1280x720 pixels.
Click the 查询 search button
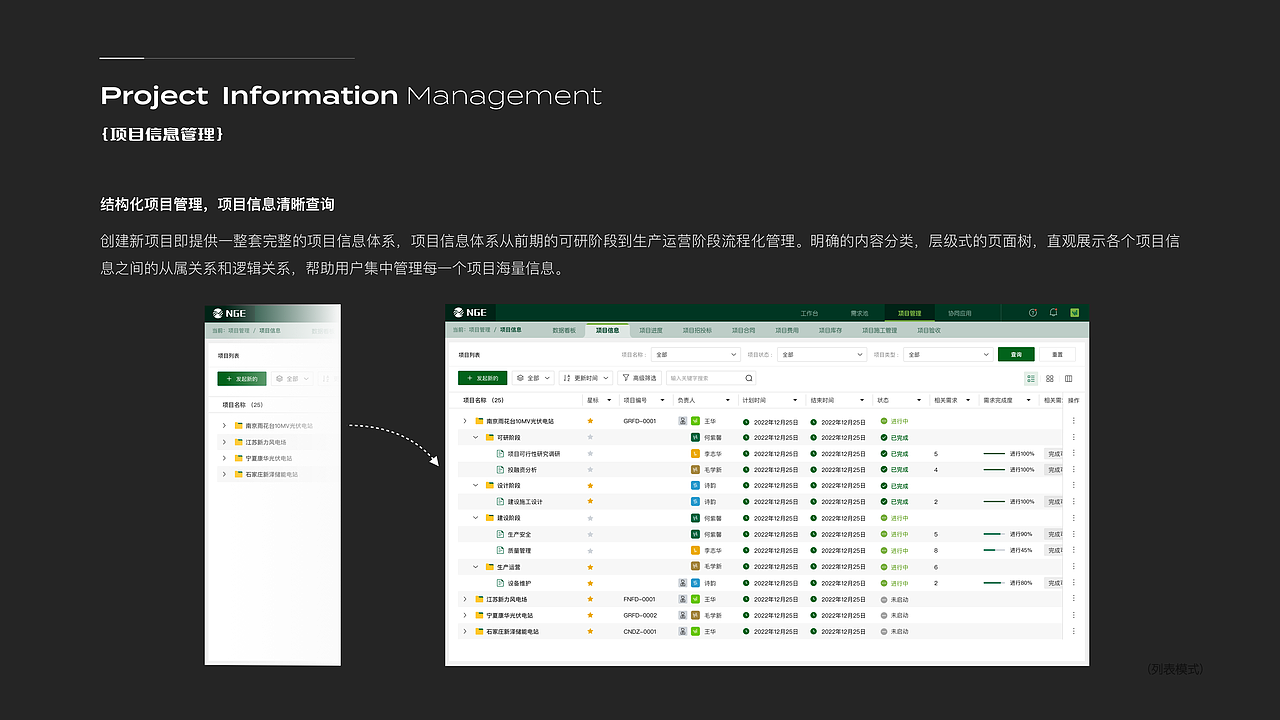tap(1016, 354)
